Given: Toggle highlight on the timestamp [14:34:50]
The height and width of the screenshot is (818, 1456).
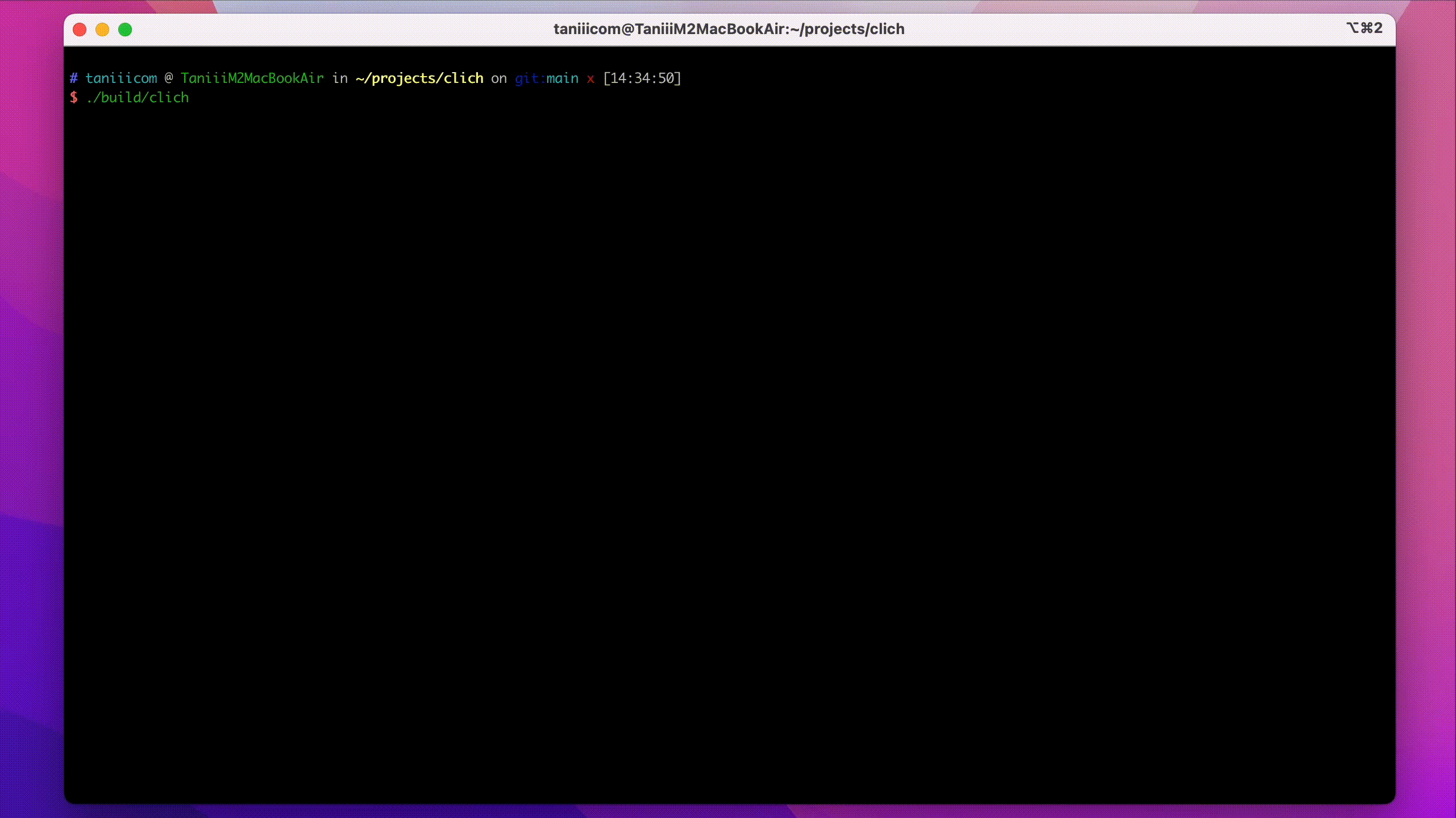Looking at the screenshot, I should [x=642, y=78].
